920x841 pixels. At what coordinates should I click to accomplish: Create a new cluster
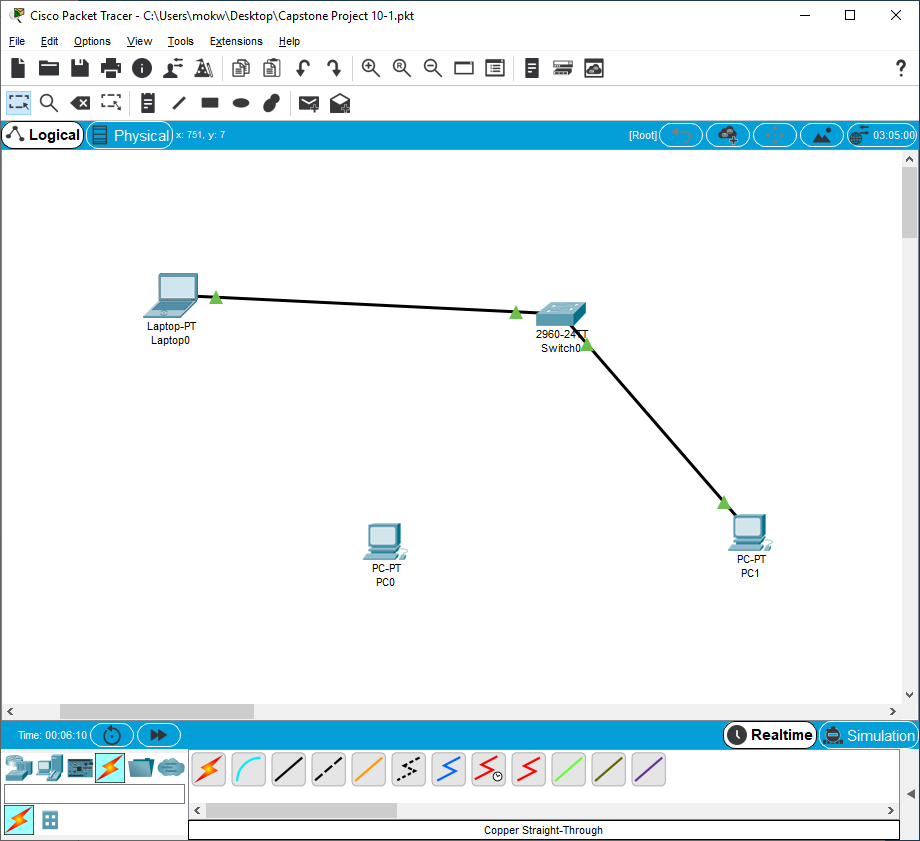[728, 135]
